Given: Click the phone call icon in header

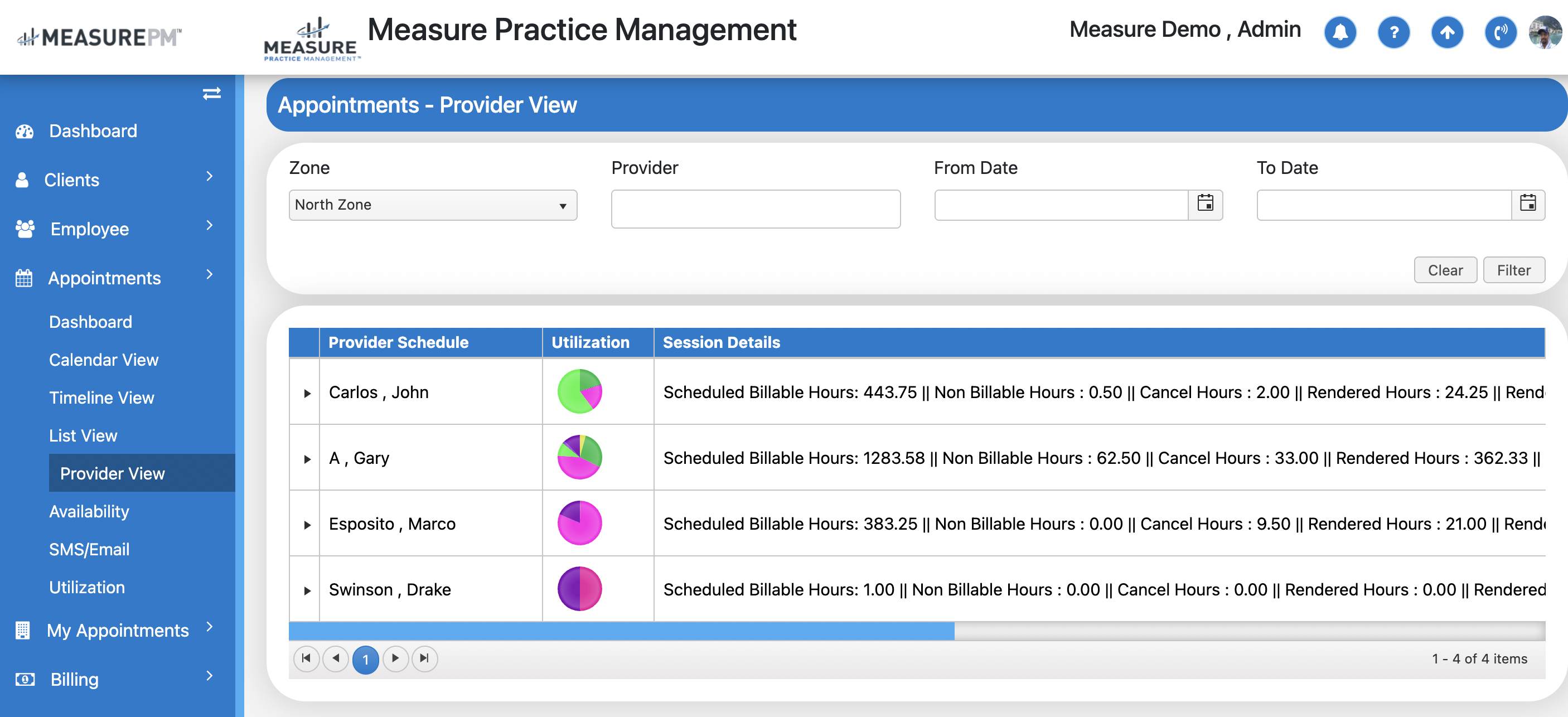Looking at the screenshot, I should click(x=1500, y=32).
